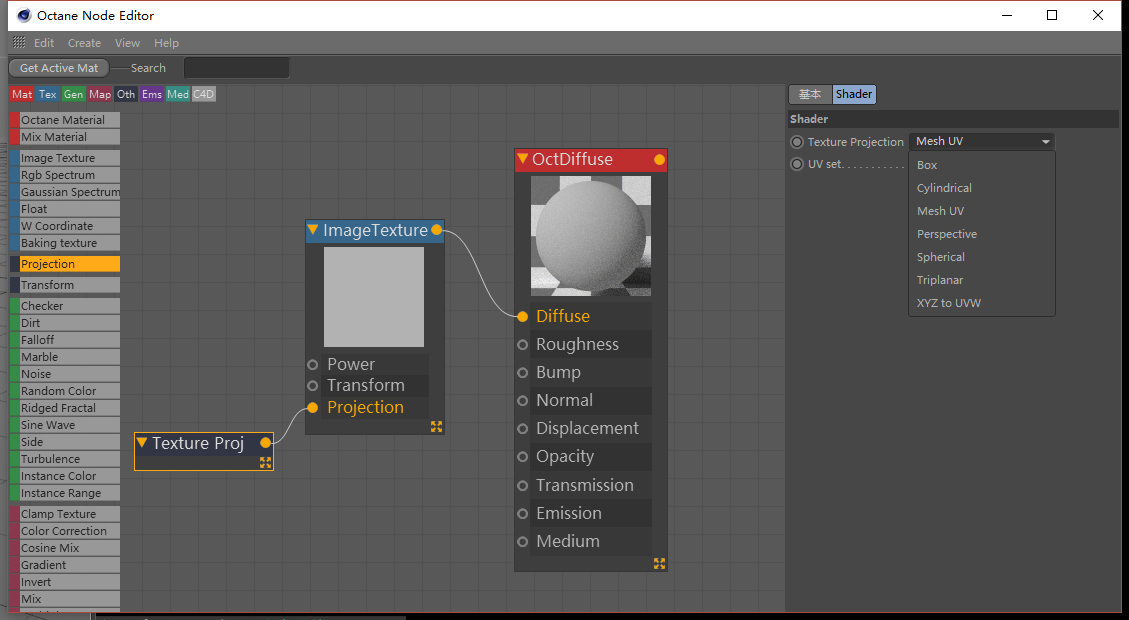Add a Projection node from the list

(65, 264)
